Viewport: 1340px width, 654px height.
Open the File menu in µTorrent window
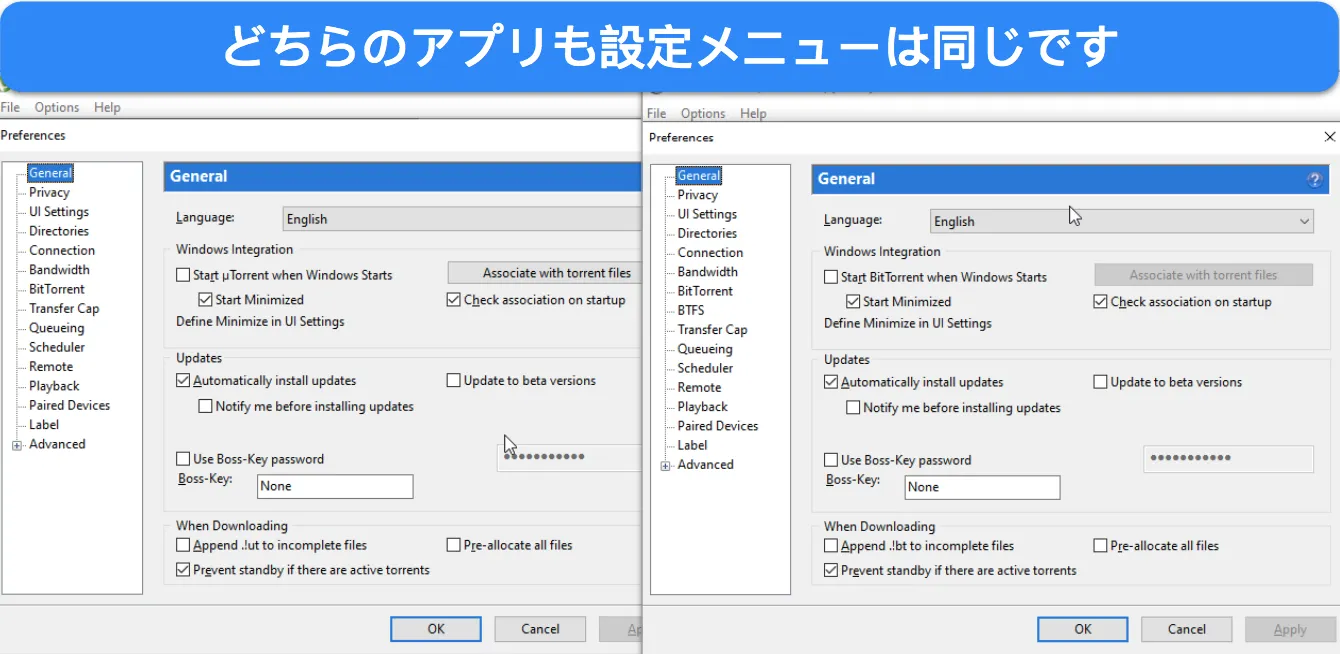(10, 107)
